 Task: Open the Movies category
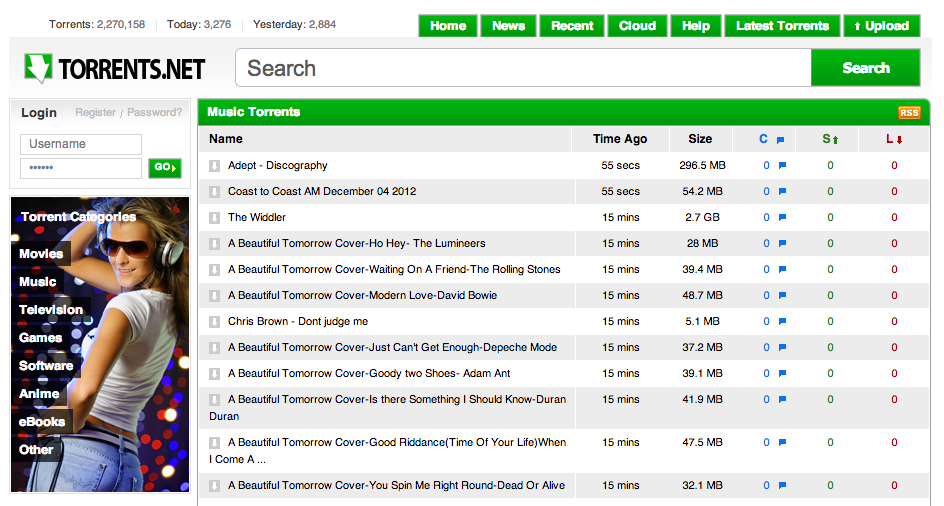tap(41, 254)
